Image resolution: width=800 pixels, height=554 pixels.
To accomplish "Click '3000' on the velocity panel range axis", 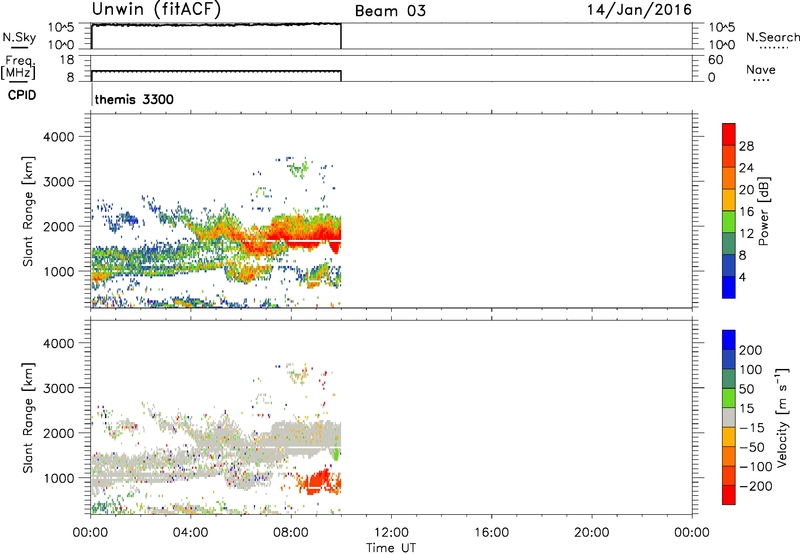I will point(58,388).
